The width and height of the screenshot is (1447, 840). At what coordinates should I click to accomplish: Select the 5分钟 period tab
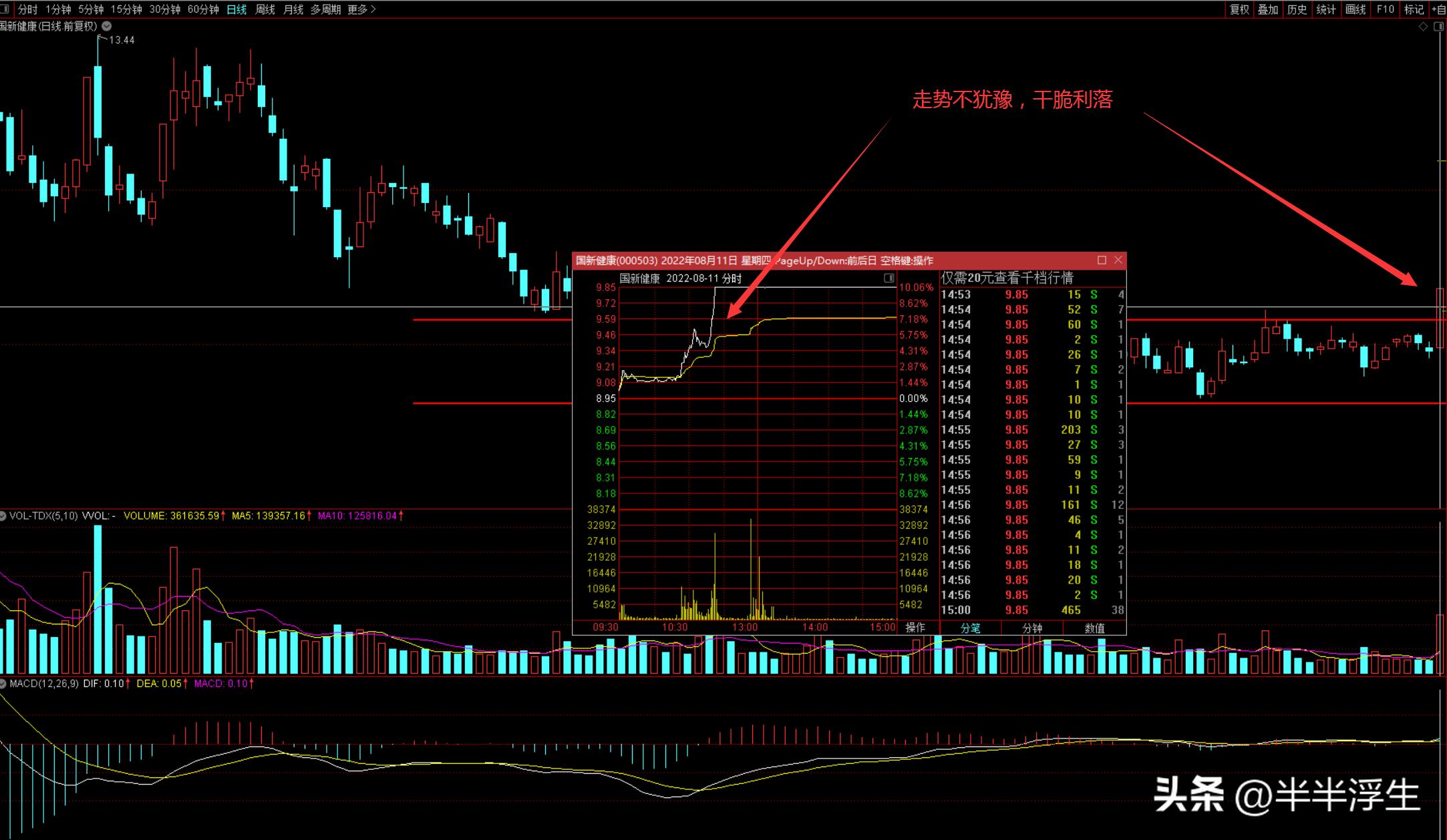coord(91,9)
